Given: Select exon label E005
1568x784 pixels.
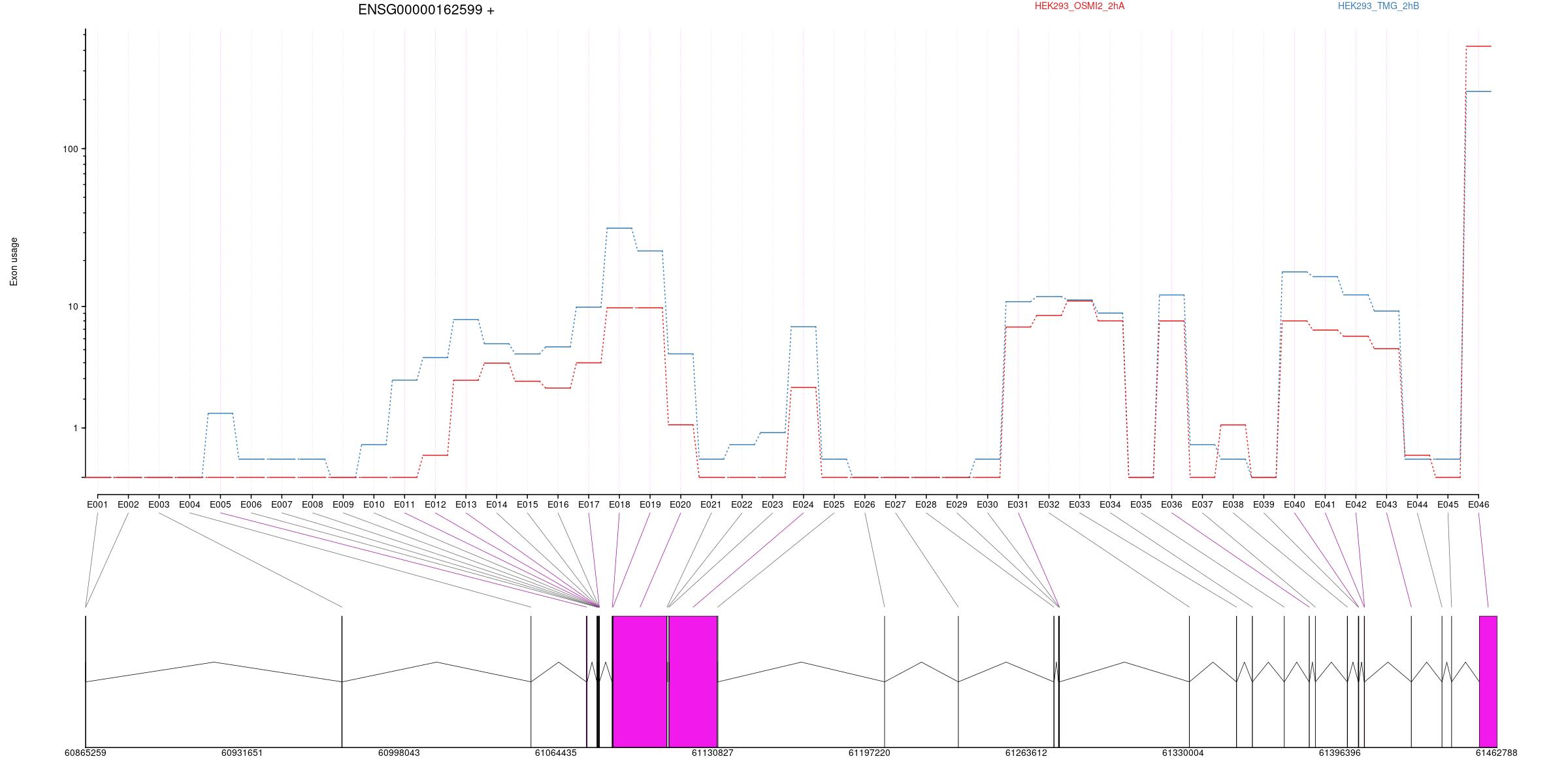Looking at the screenshot, I should 220,504.
